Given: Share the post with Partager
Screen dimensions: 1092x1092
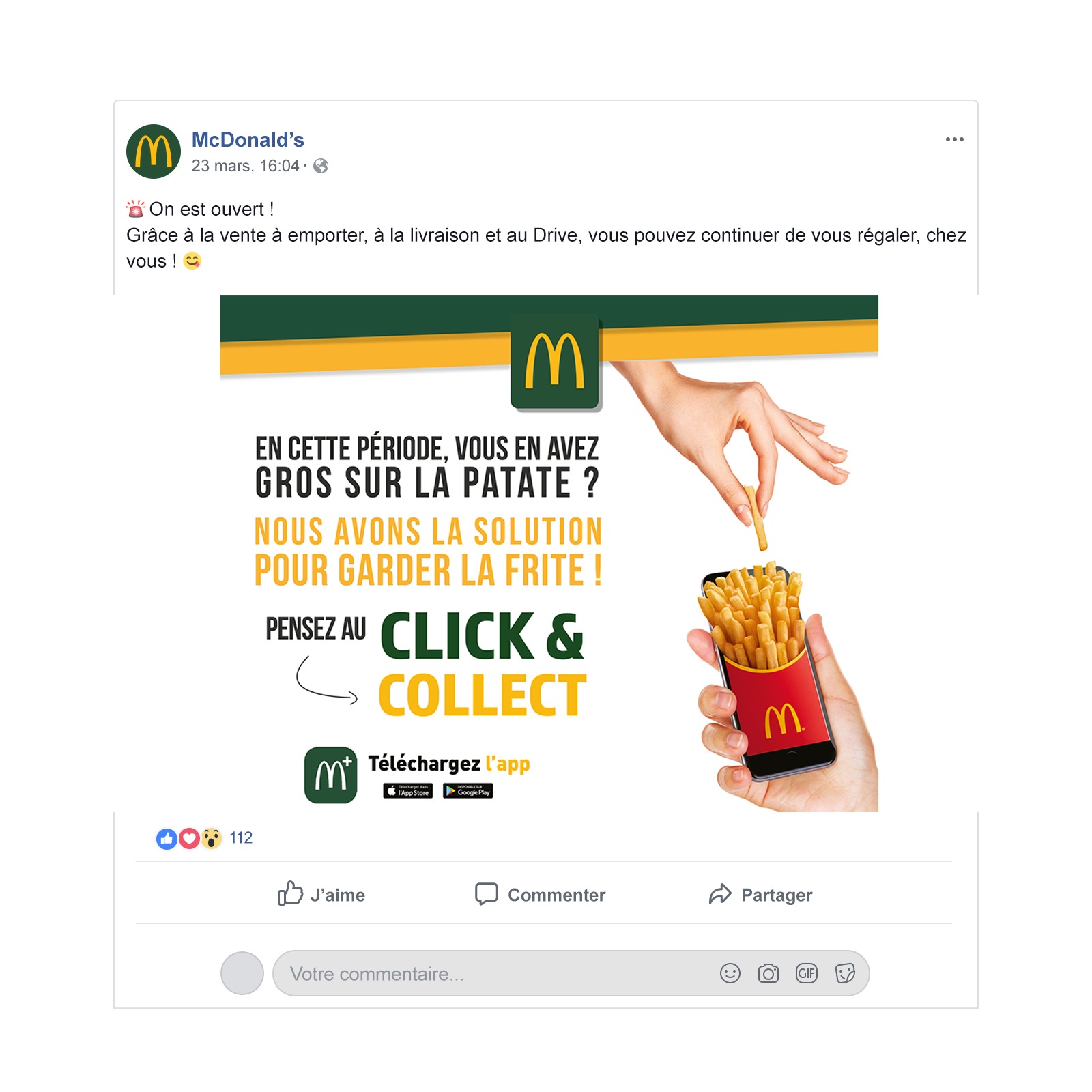Looking at the screenshot, I should coord(760,894).
